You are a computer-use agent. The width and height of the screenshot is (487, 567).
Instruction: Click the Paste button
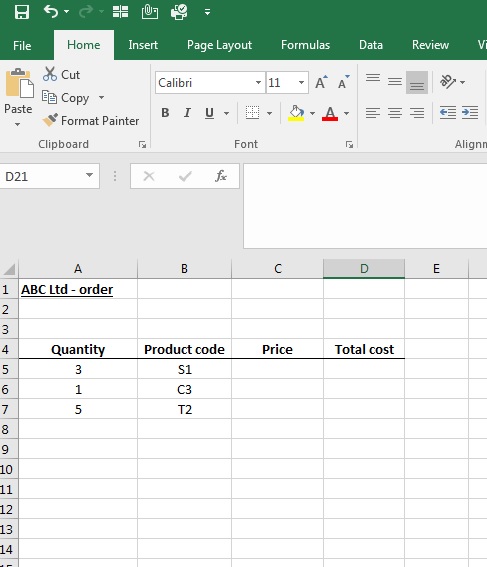tap(18, 97)
